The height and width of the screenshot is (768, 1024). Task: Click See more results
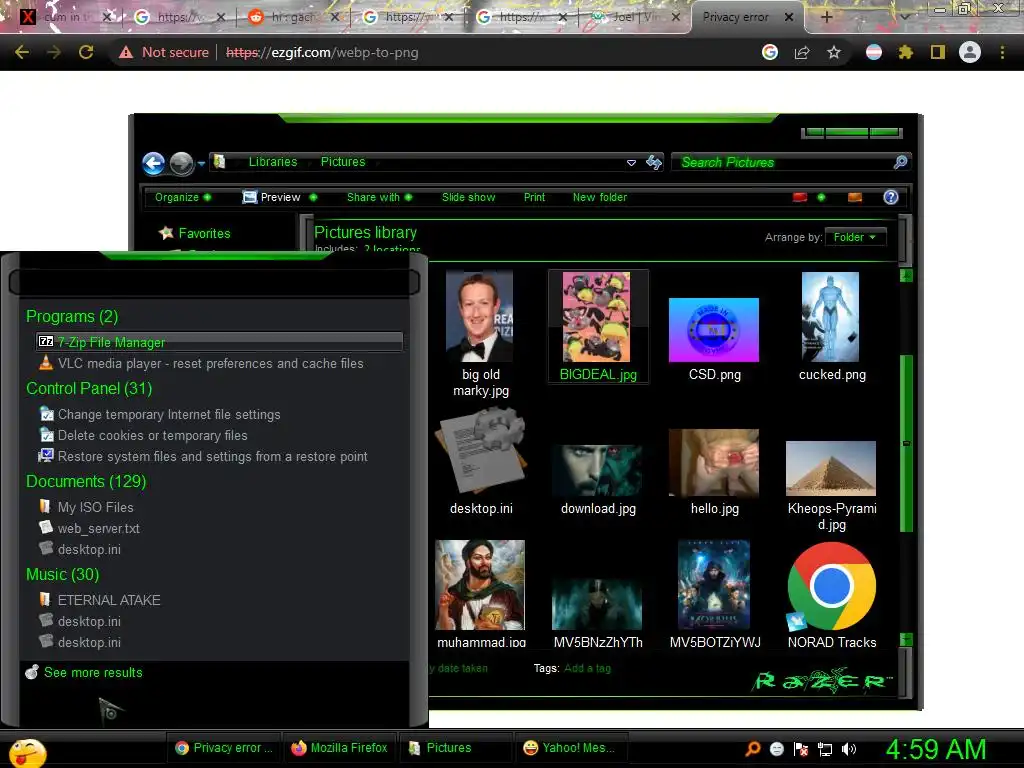pyautogui.click(x=84, y=672)
